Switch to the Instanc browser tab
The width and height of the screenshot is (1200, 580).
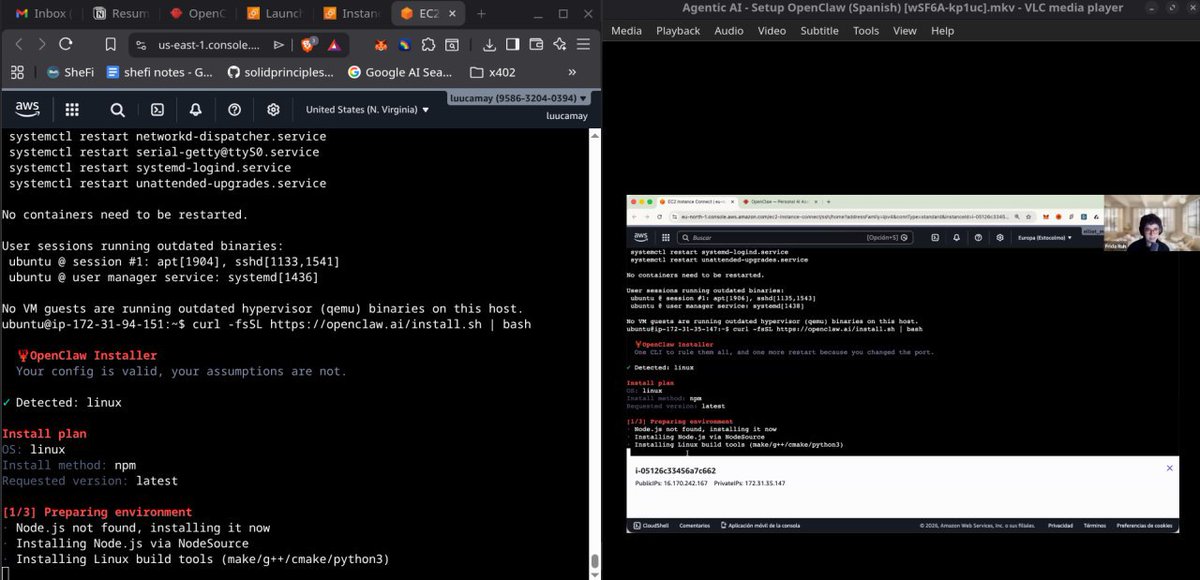pyautogui.click(x=351, y=14)
